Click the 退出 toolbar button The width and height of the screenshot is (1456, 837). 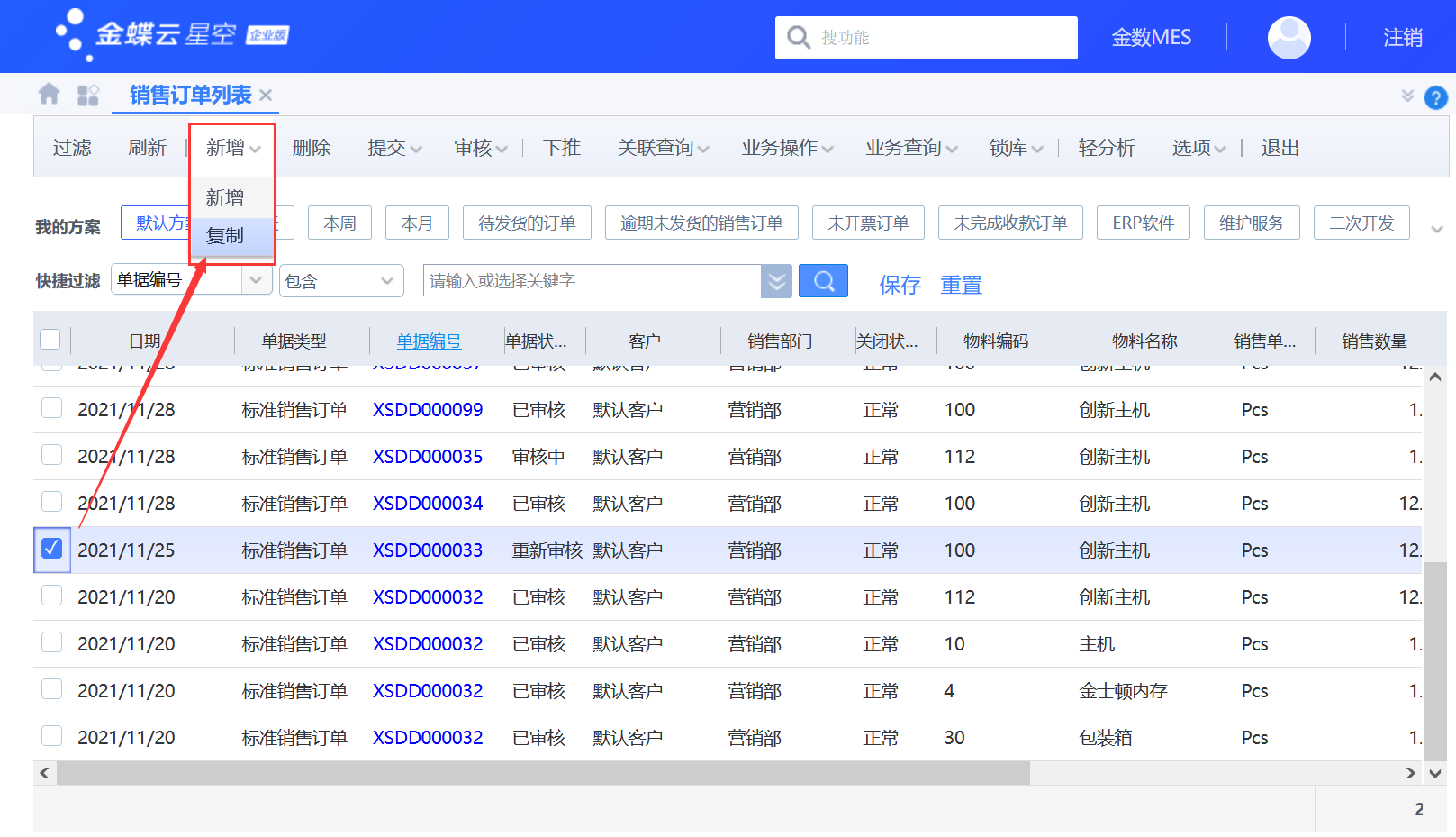pyautogui.click(x=1280, y=148)
